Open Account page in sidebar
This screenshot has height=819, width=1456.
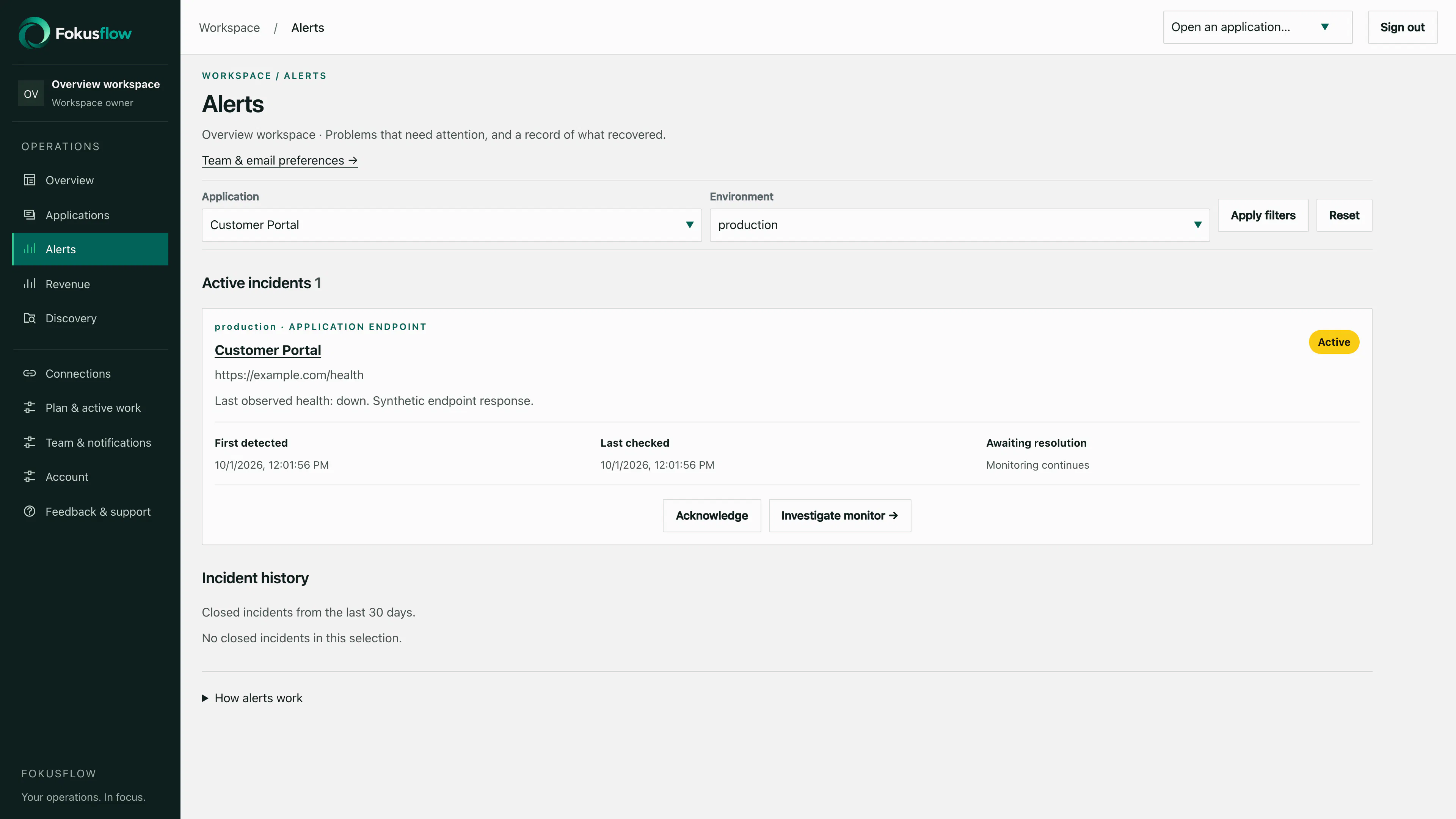coord(91,477)
